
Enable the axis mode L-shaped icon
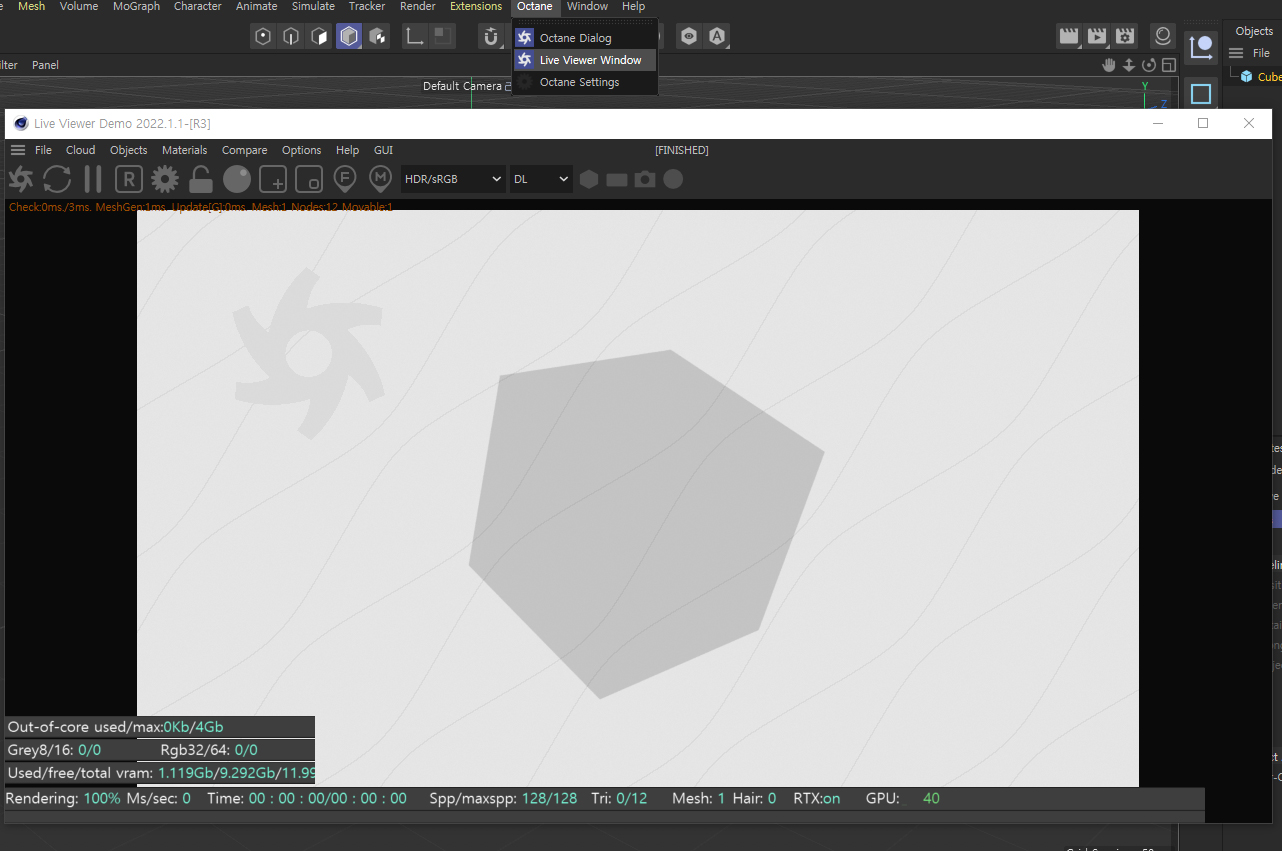pos(414,37)
